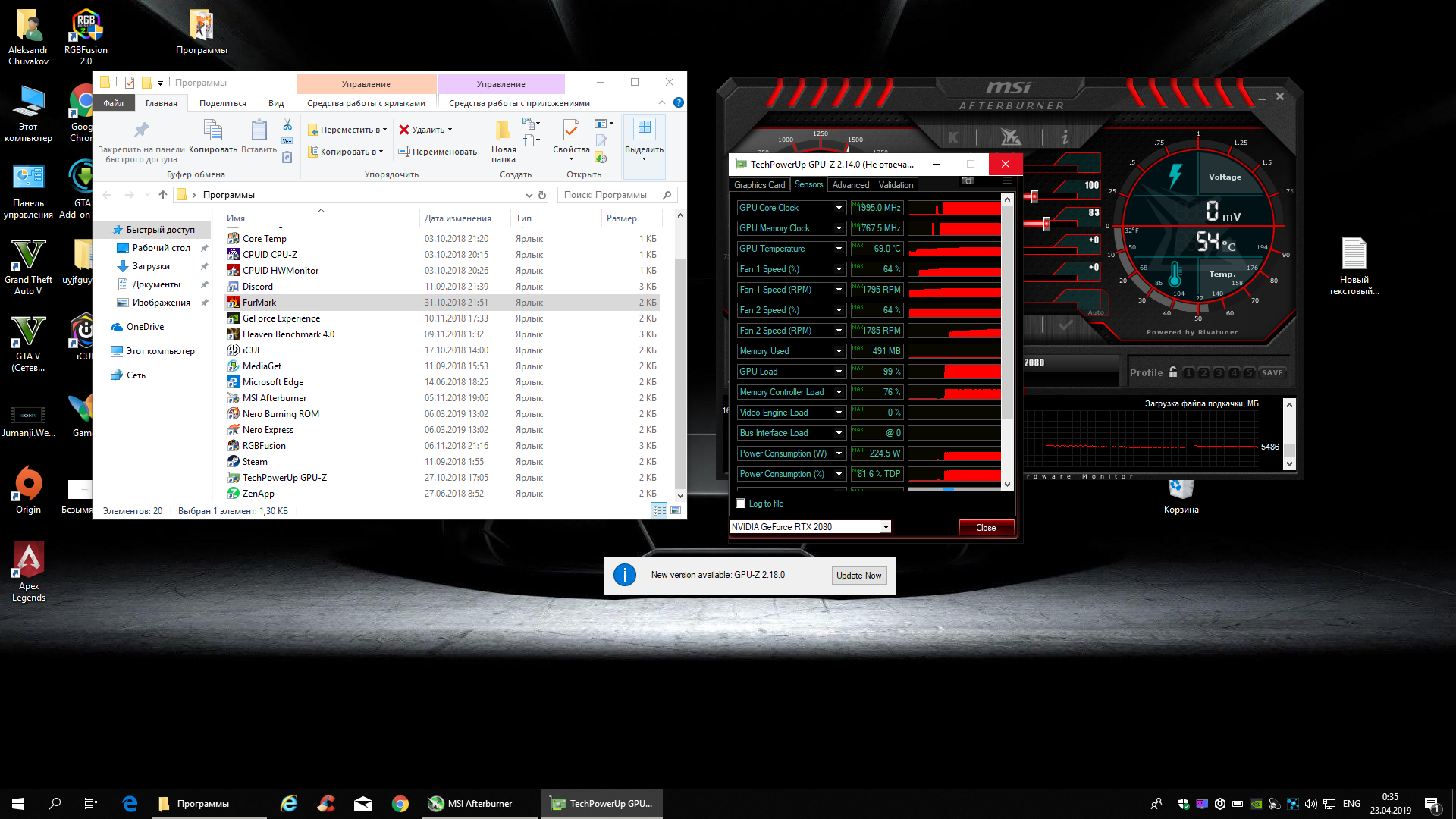Click Explorer search box Поиск: Программы
This screenshot has height=819, width=1456.
617,195
